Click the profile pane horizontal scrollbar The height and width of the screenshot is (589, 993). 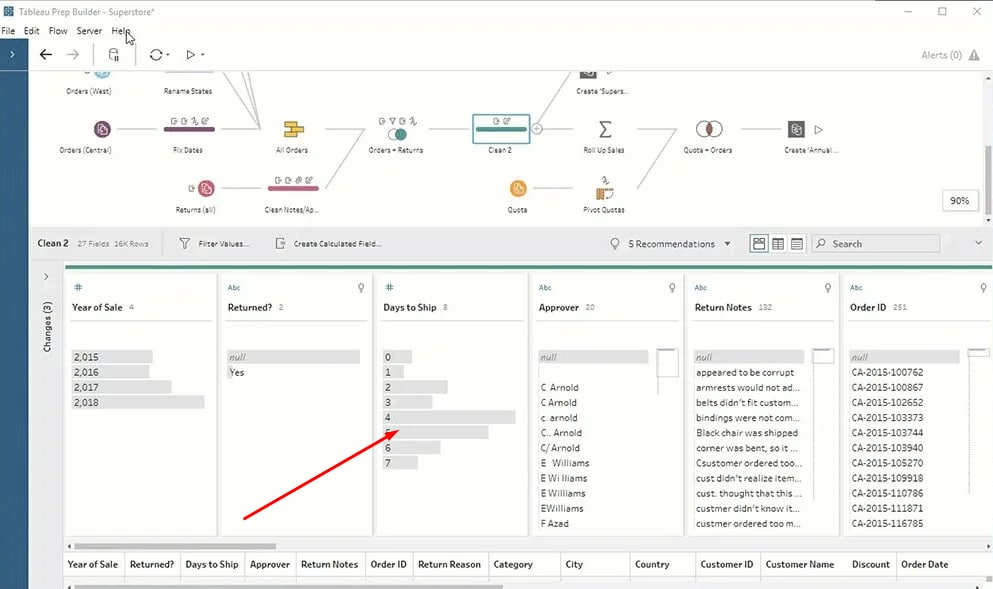pyautogui.click(x=175, y=546)
